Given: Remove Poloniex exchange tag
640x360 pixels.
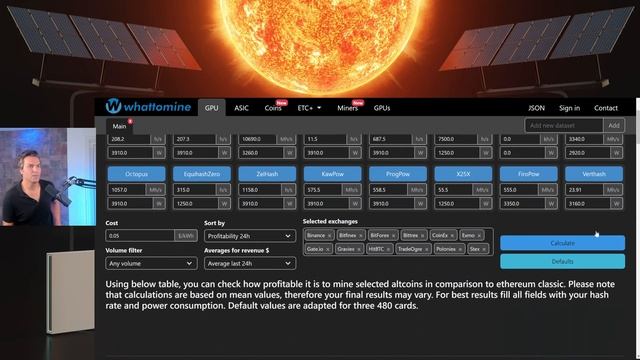Looking at the screenshot, I should (x=460, y=249).
